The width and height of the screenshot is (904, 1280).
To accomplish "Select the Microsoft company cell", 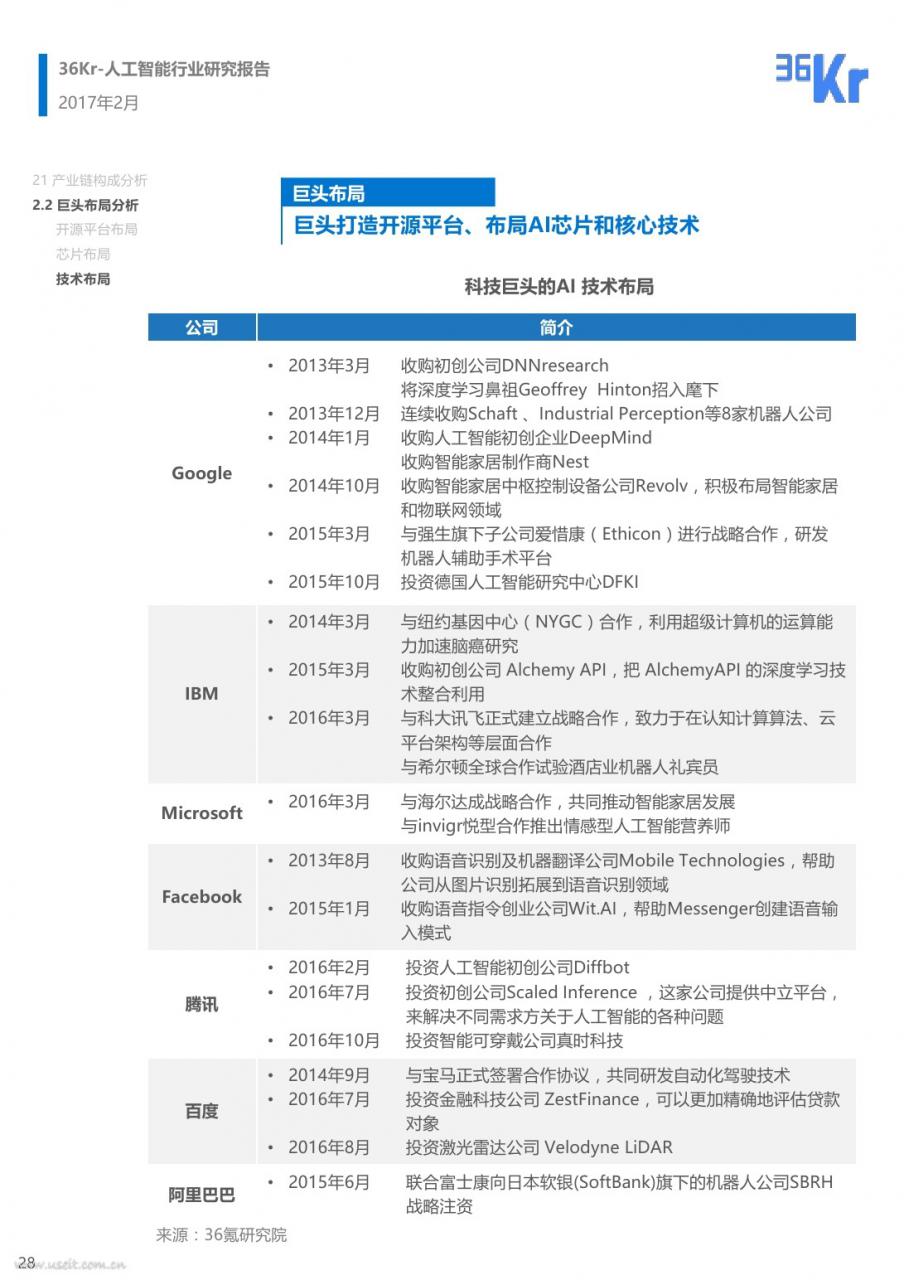I will pos(202,813).
